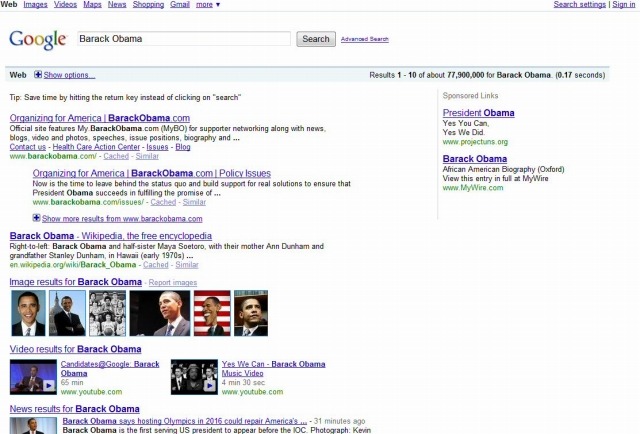Screen dimensions: 640x434
Task: Open Similar link for barackobama.com/issues/
Action: tap(194, 202)
